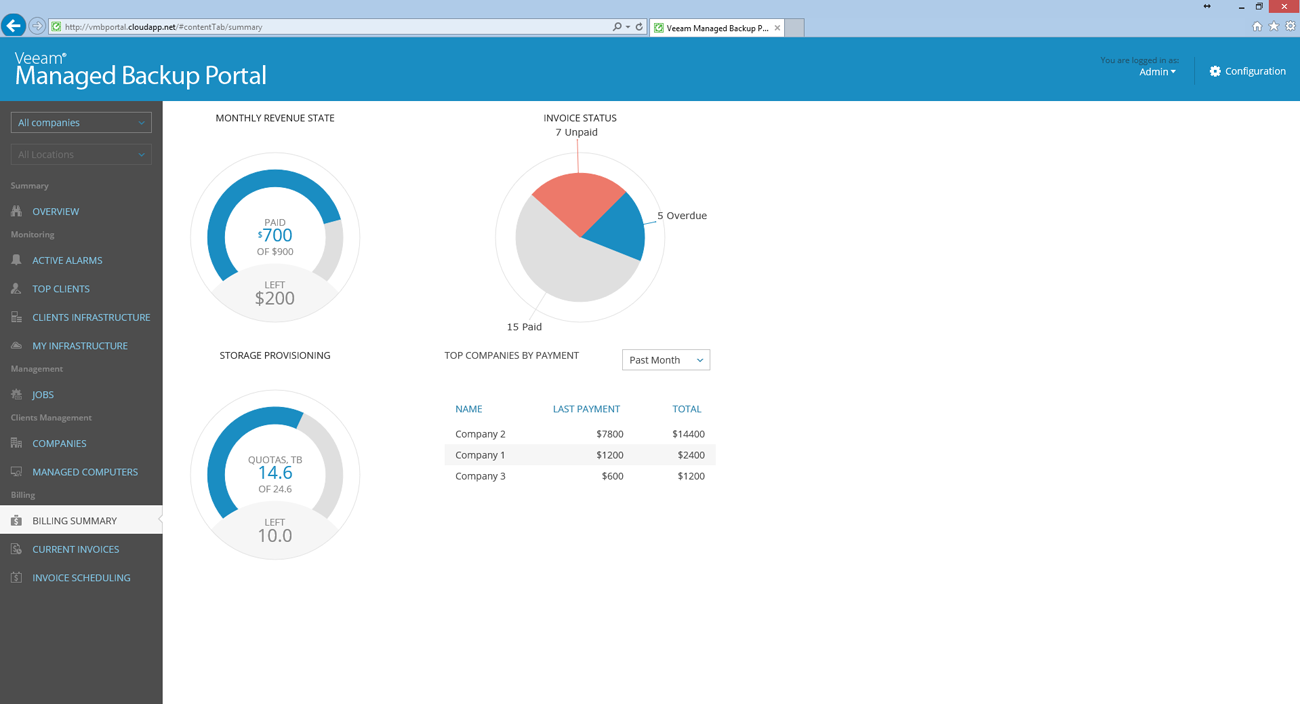Screen dimensions: 1300x704
Task: Click the browser forward arrow
Action: [x=37, y=26]
